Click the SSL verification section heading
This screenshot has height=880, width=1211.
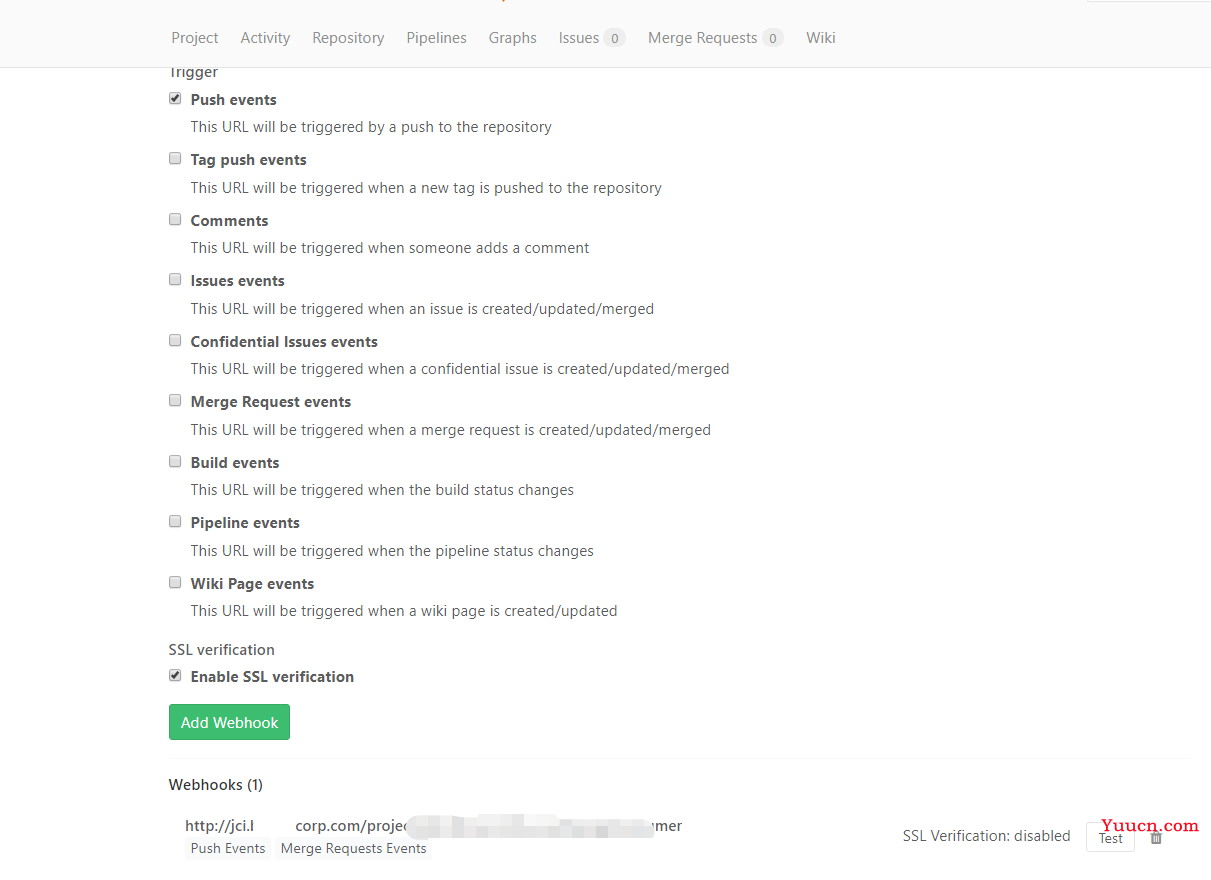(x=222, y=650)
